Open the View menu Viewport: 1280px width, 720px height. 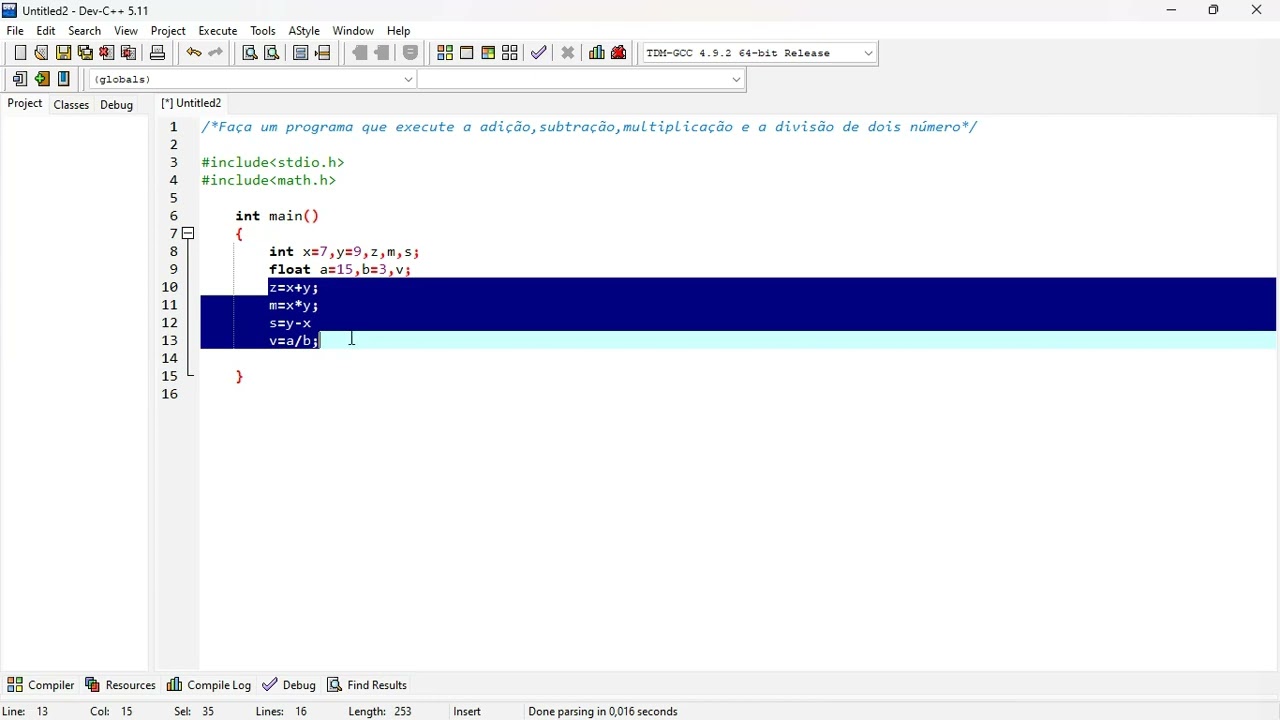pyautogui.click(x=126, y=31)
